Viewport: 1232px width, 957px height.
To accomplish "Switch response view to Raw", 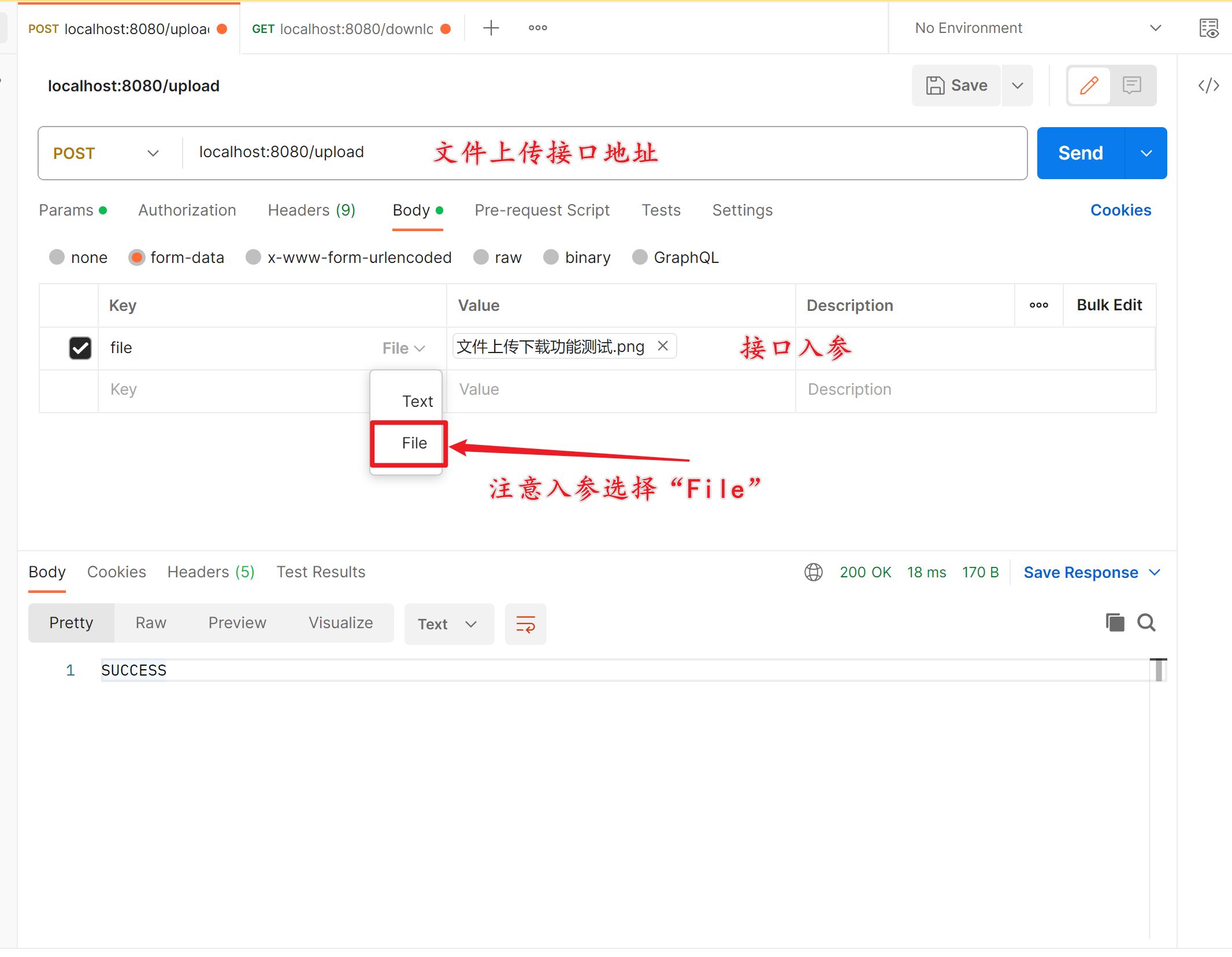I will click(x=151, y=622).
